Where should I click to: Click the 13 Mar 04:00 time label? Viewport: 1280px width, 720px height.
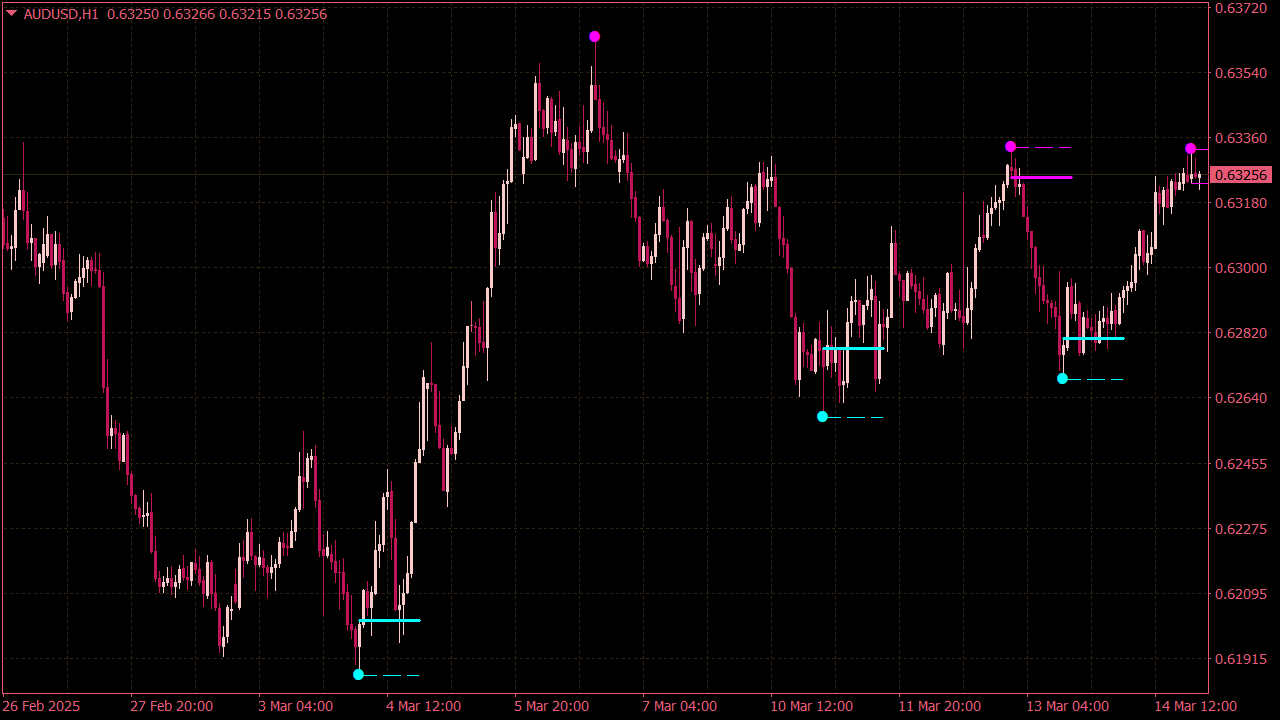point(1068,706)
